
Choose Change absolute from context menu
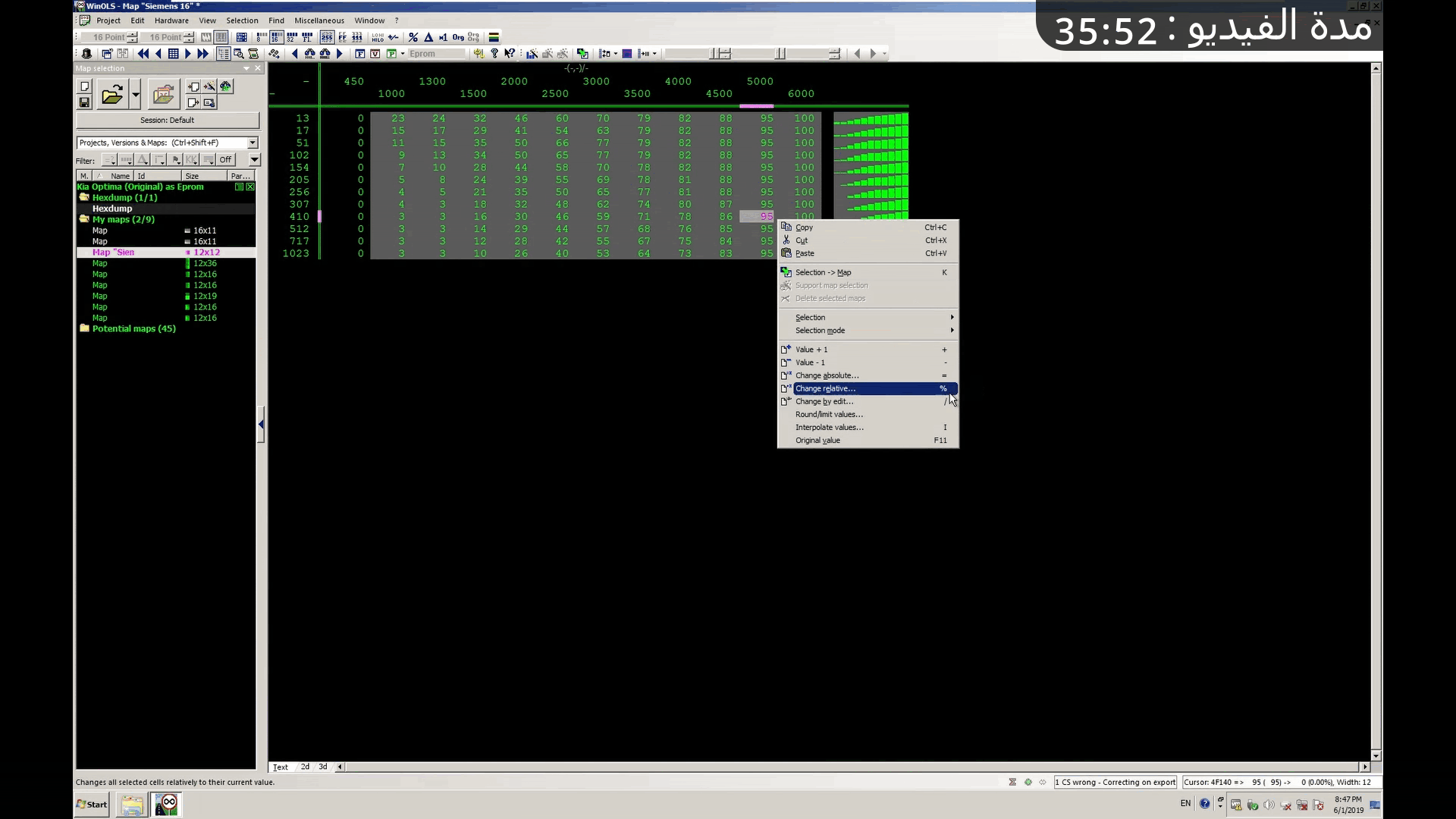tap(827, 375)
